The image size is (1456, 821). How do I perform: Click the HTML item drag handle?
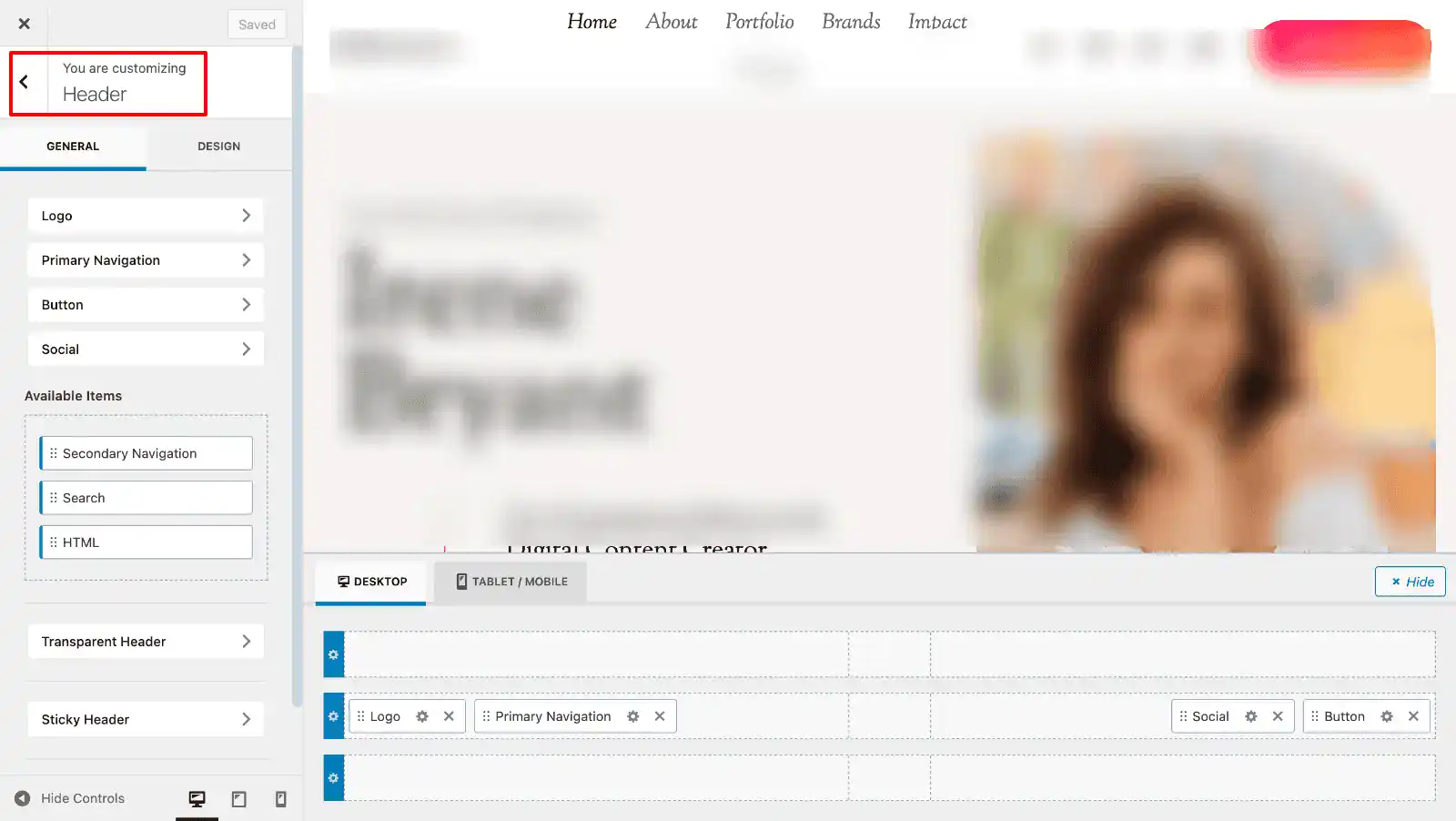click(54, 542)
